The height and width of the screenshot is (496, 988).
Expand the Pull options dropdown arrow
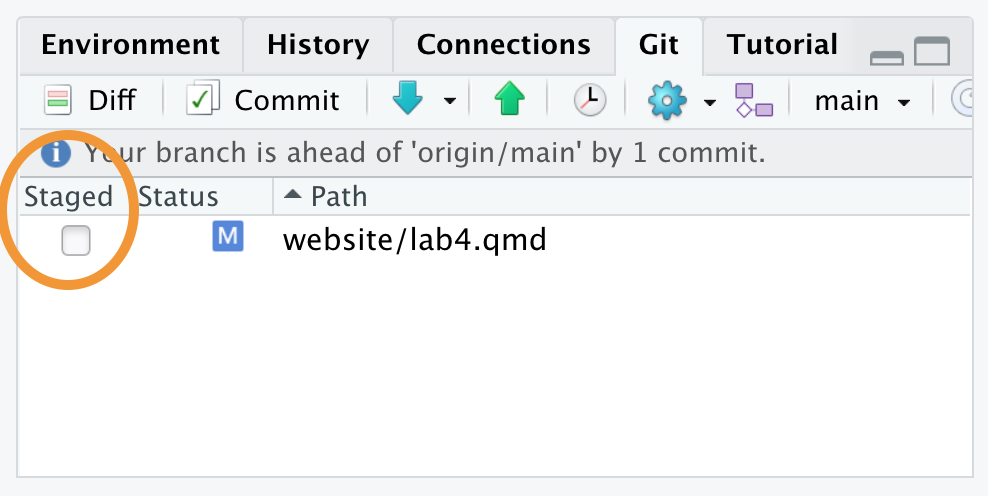pyautogui.click(x=450, y=101)
